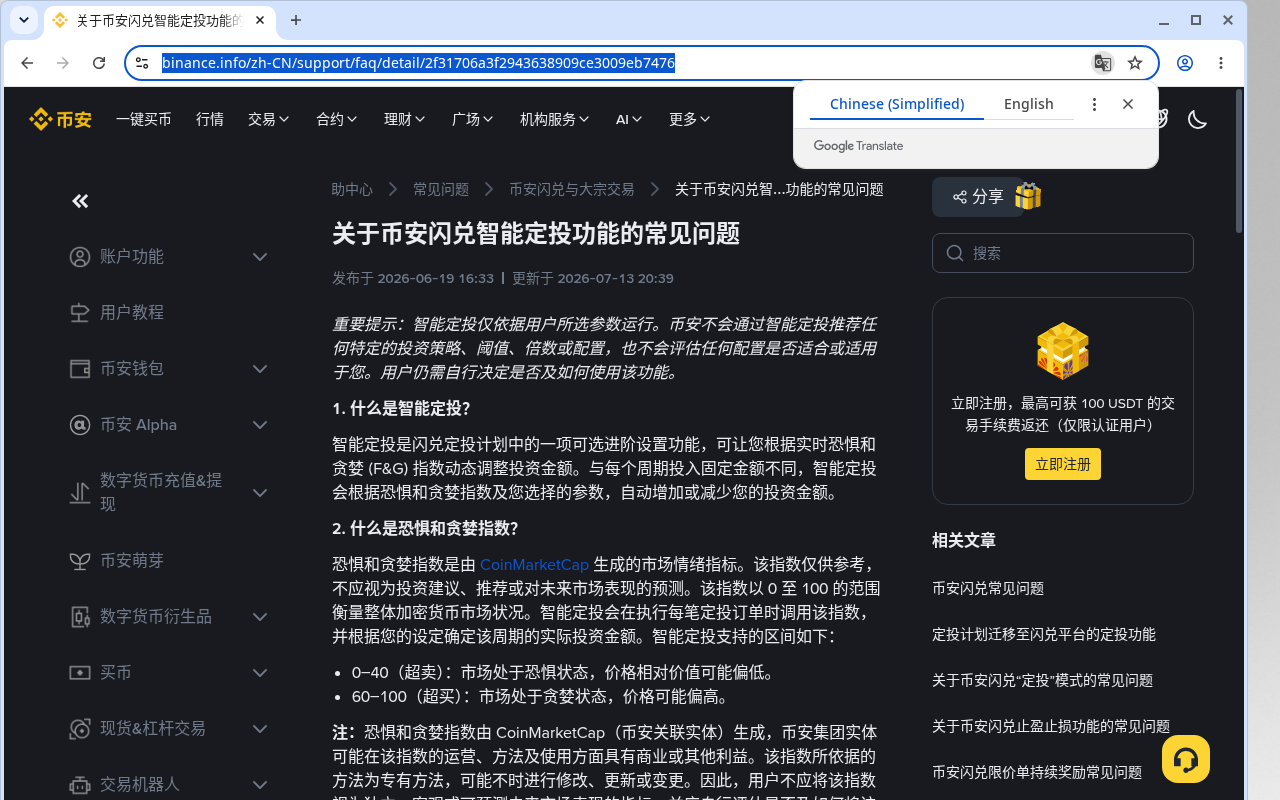The height and width of the screenshot is (800, 1280).
Task: Open the tab search dropdown arrow
Action: [x=24, y=20]
